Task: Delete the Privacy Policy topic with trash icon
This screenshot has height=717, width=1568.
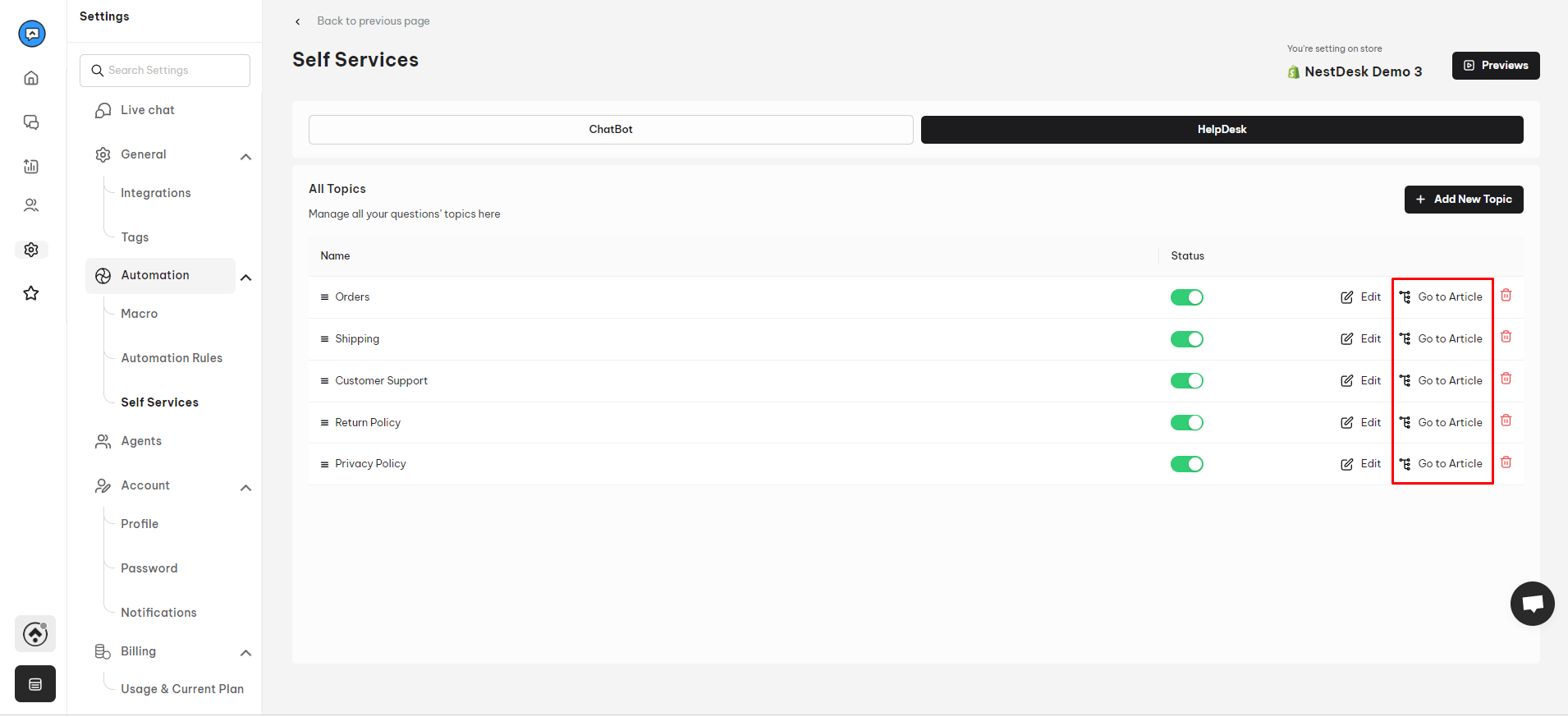Action: [1506, 462]
